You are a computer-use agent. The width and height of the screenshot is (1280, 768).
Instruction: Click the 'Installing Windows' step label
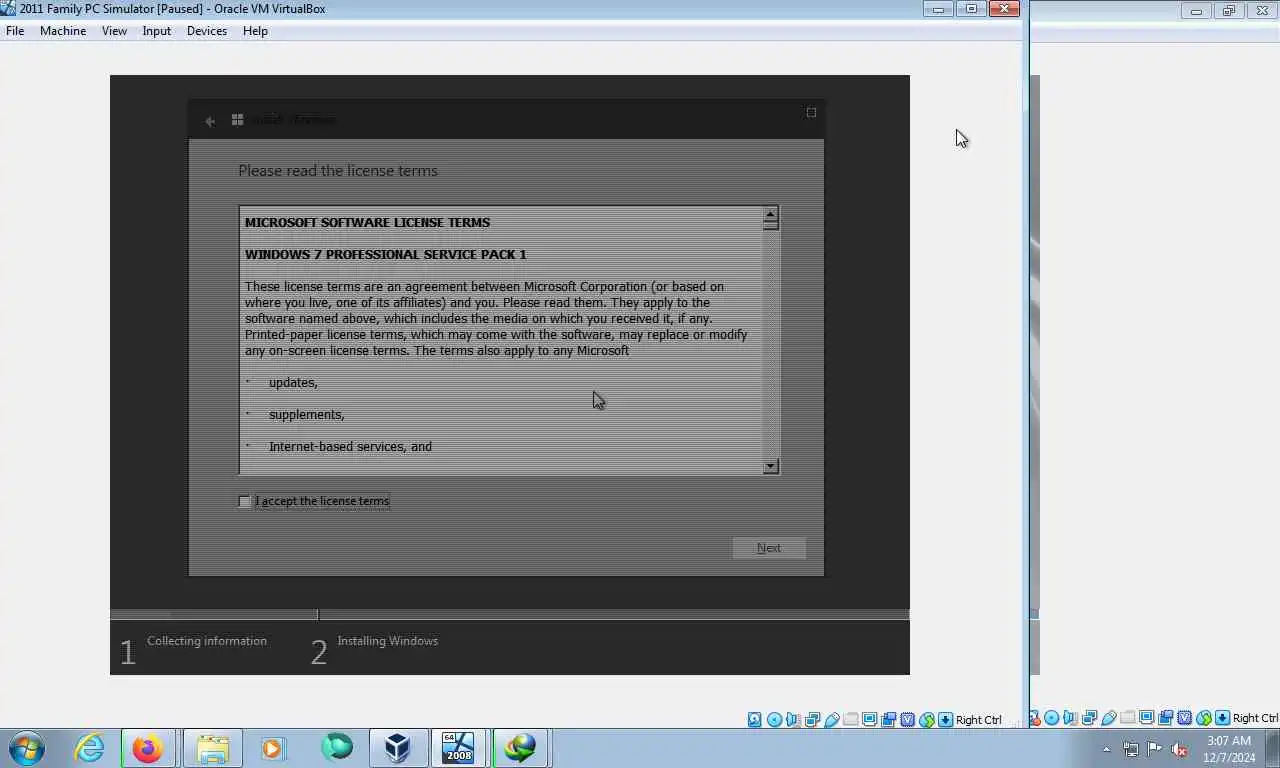[388, 641]
